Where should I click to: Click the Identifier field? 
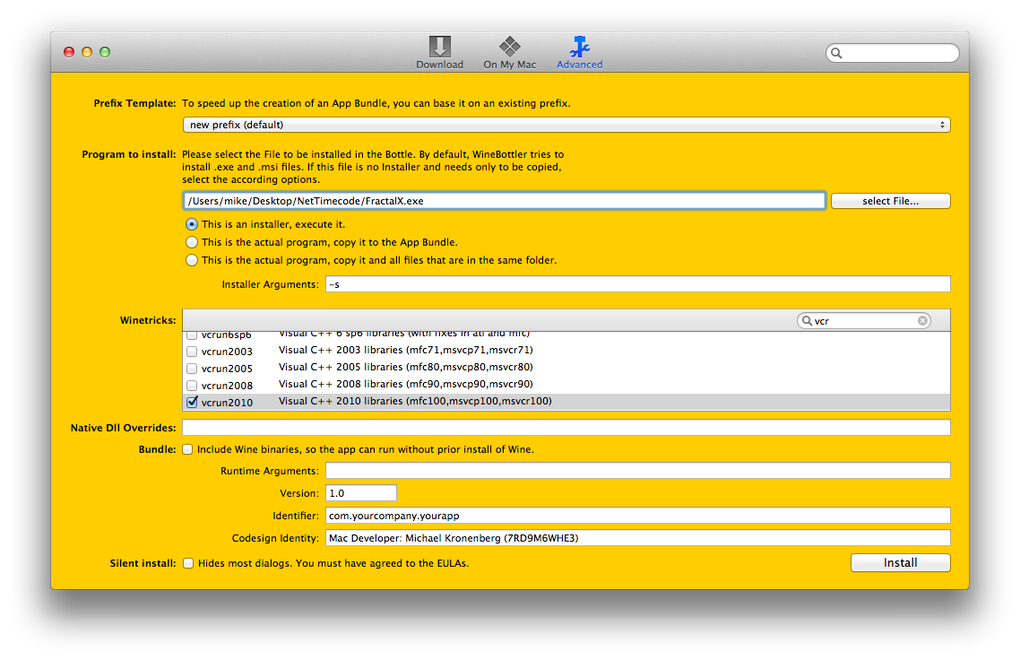click(x=638, y=516)
